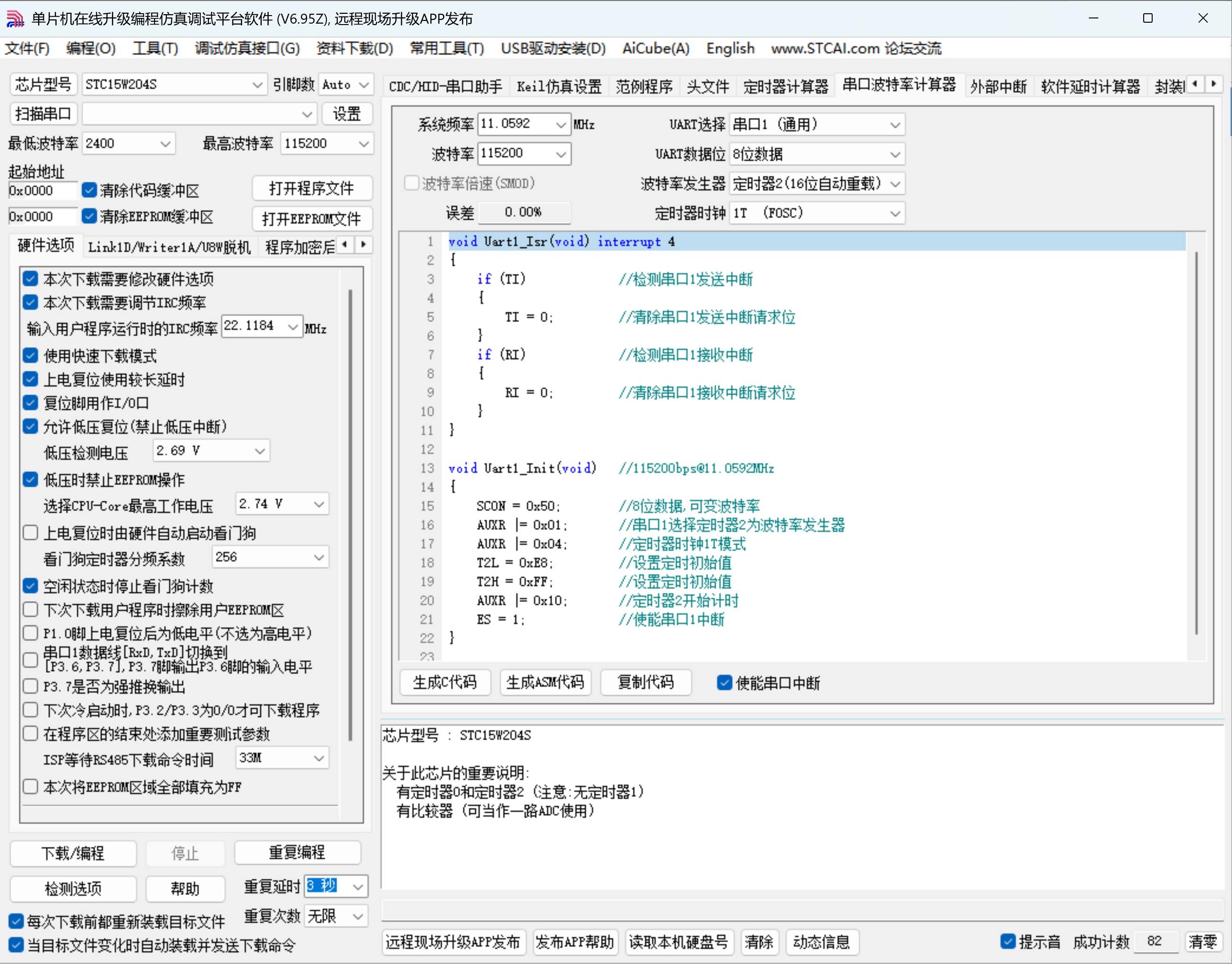This screenshot has height=964, width=1232.
Task: Uncheck 使用快速下载模式
Action: click(30, 355)
